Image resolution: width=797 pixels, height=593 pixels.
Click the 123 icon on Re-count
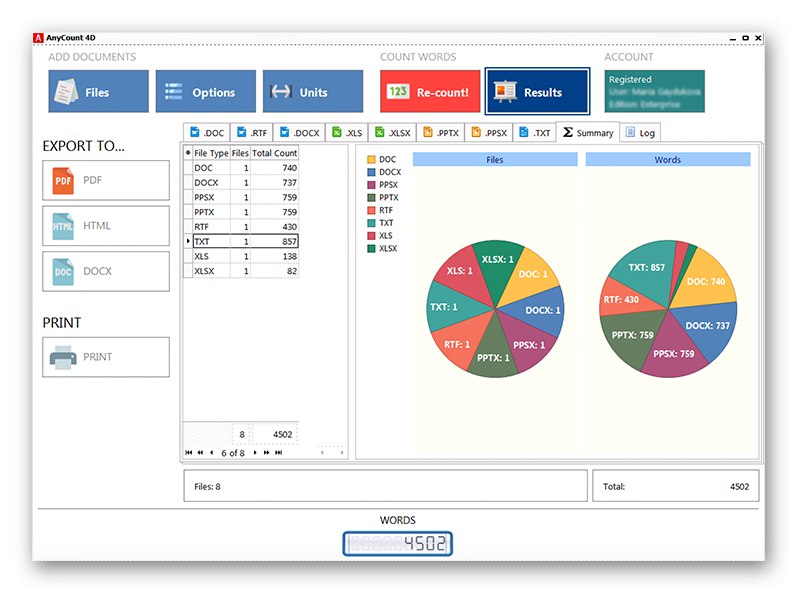(398, 91)
